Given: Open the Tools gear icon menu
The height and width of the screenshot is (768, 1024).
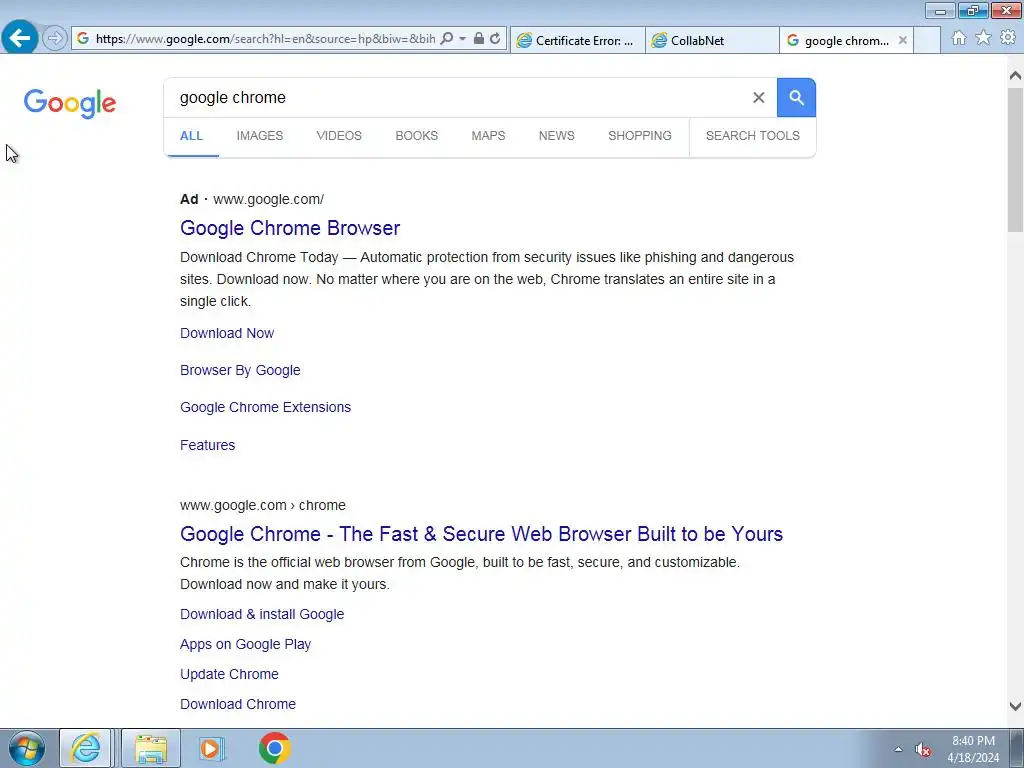Looking at the screenshot, I should (x=1008, y=38).
